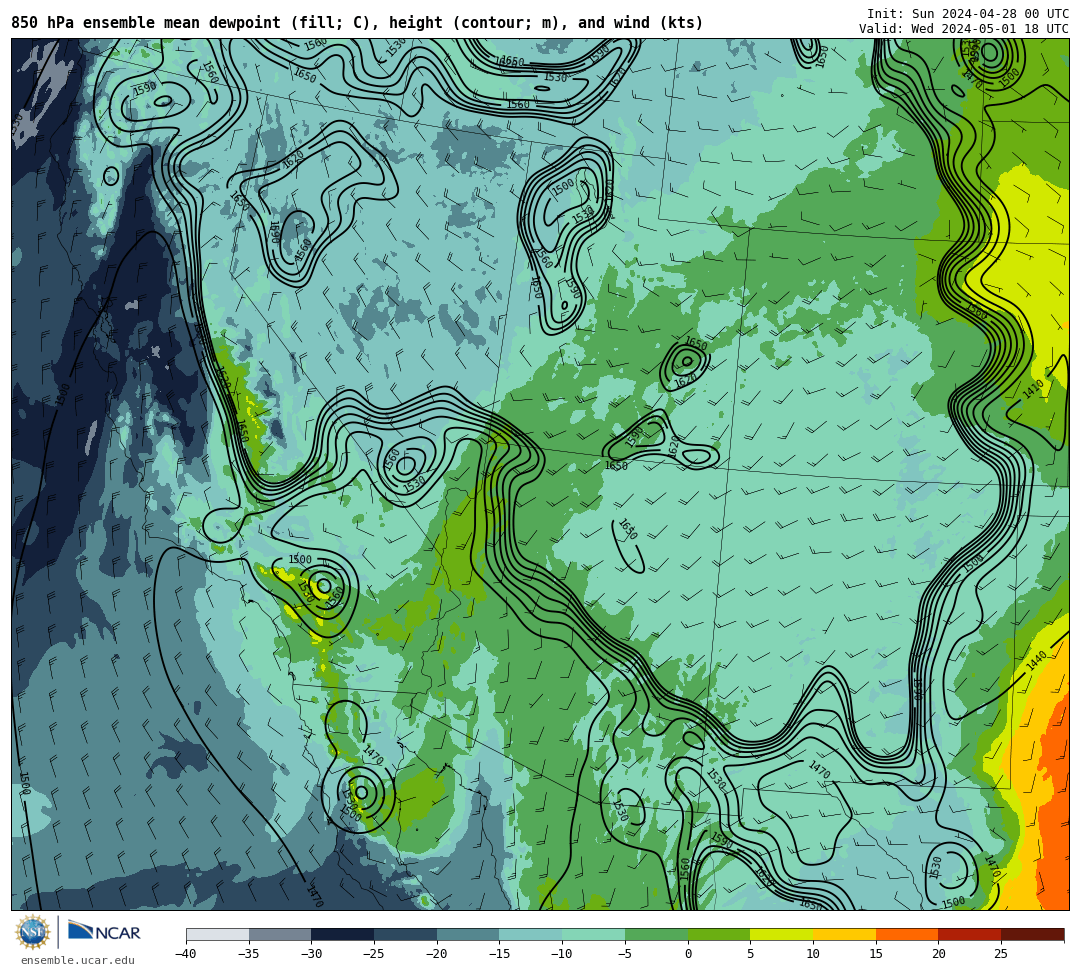Viewport: 1080px width, 973px height.
Task: Click the darkest navy -30 to -25 colorbar swatch
Action: point(343,934)
